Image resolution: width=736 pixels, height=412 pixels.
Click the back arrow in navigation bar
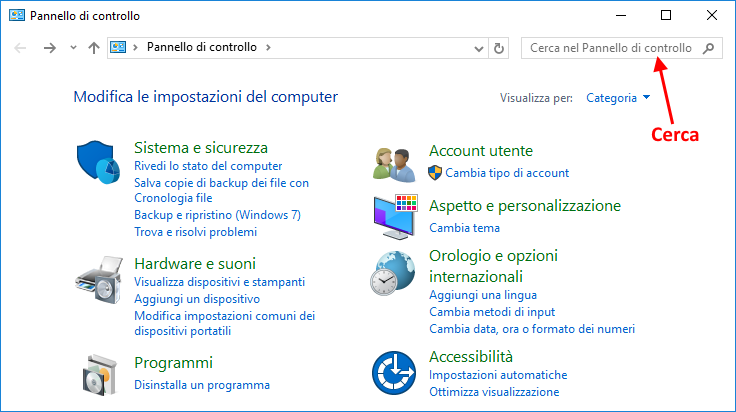tap(20, 48)
